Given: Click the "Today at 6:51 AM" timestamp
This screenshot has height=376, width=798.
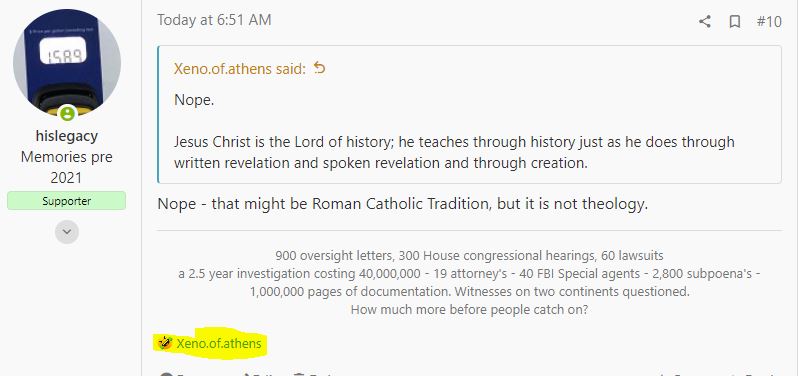Looking at the screenshot, I should coord(214,20).
